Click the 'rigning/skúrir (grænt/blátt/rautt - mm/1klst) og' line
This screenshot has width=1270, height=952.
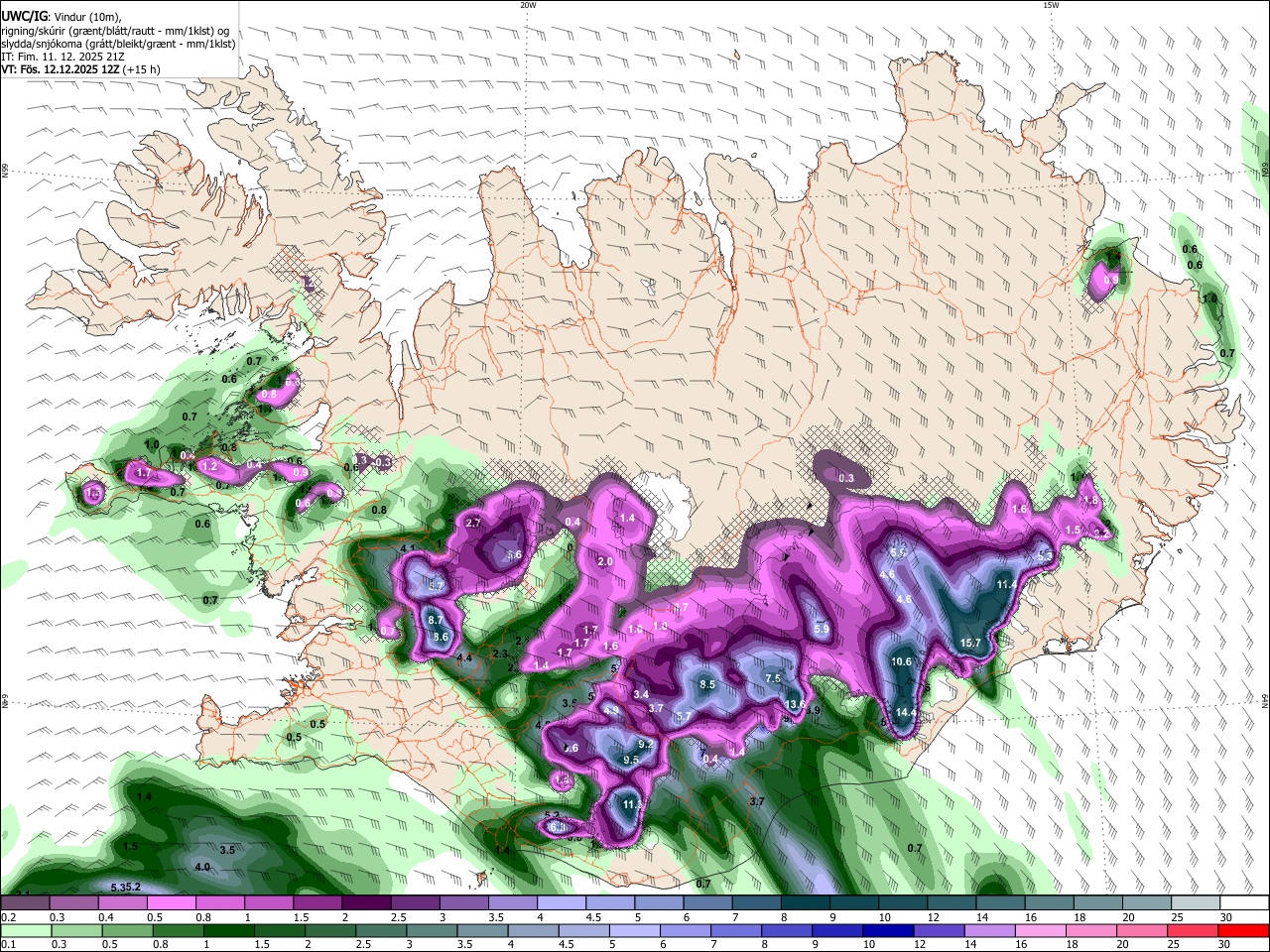click(114, 30)
